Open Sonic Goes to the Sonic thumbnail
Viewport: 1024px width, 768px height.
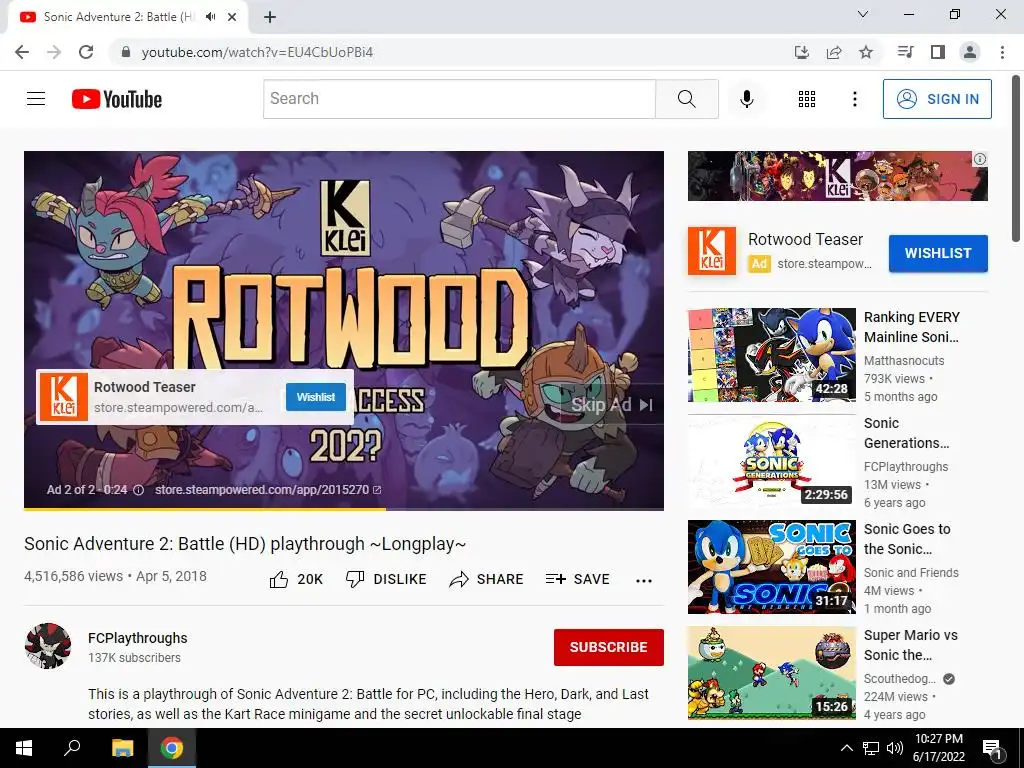[x=771, y=567]
